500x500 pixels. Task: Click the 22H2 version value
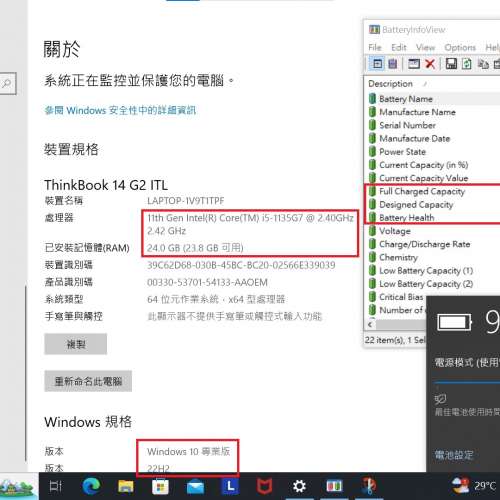(158, 468)
